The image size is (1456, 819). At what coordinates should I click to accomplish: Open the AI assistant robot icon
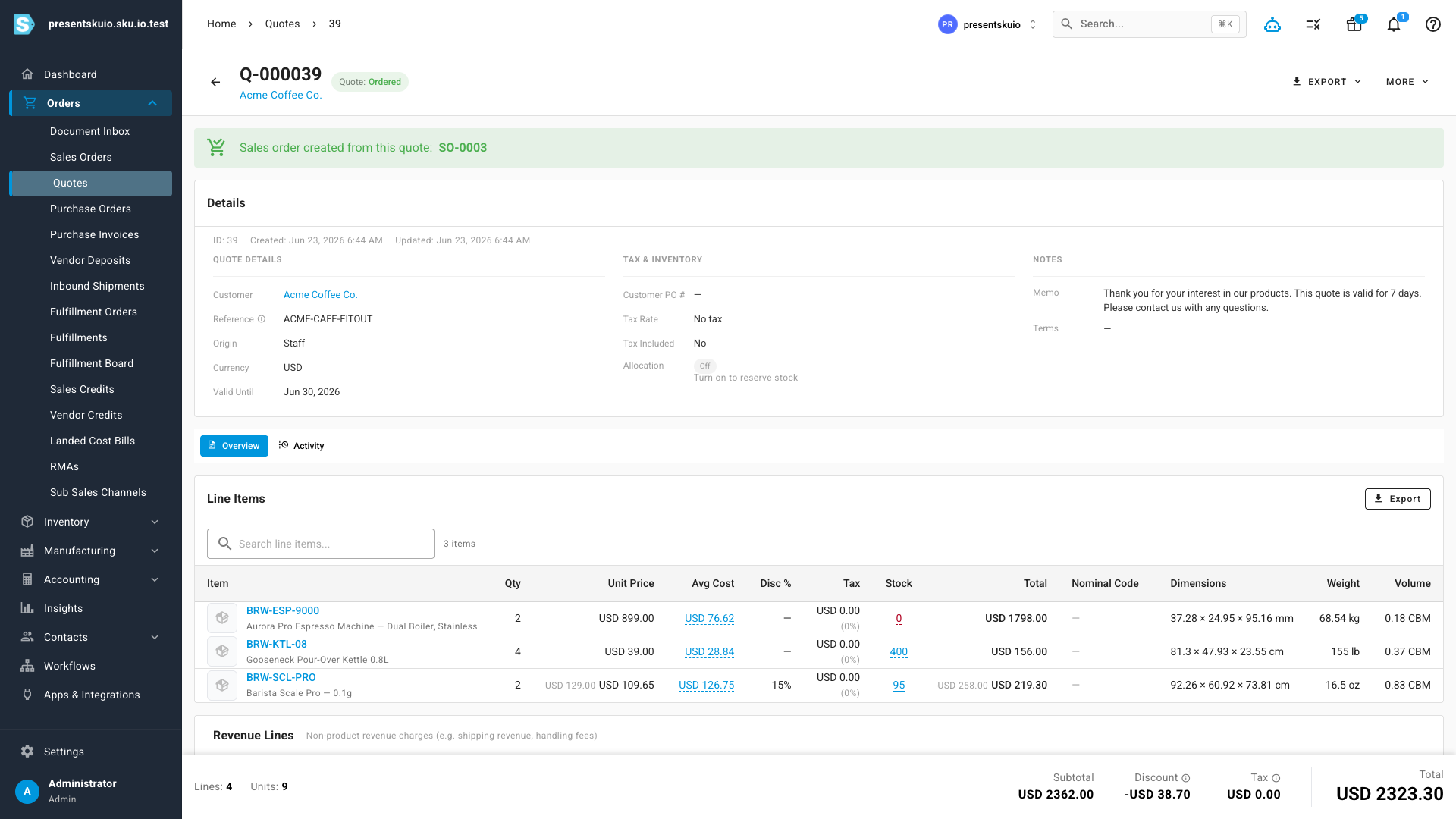click(x=1272, y=24)
